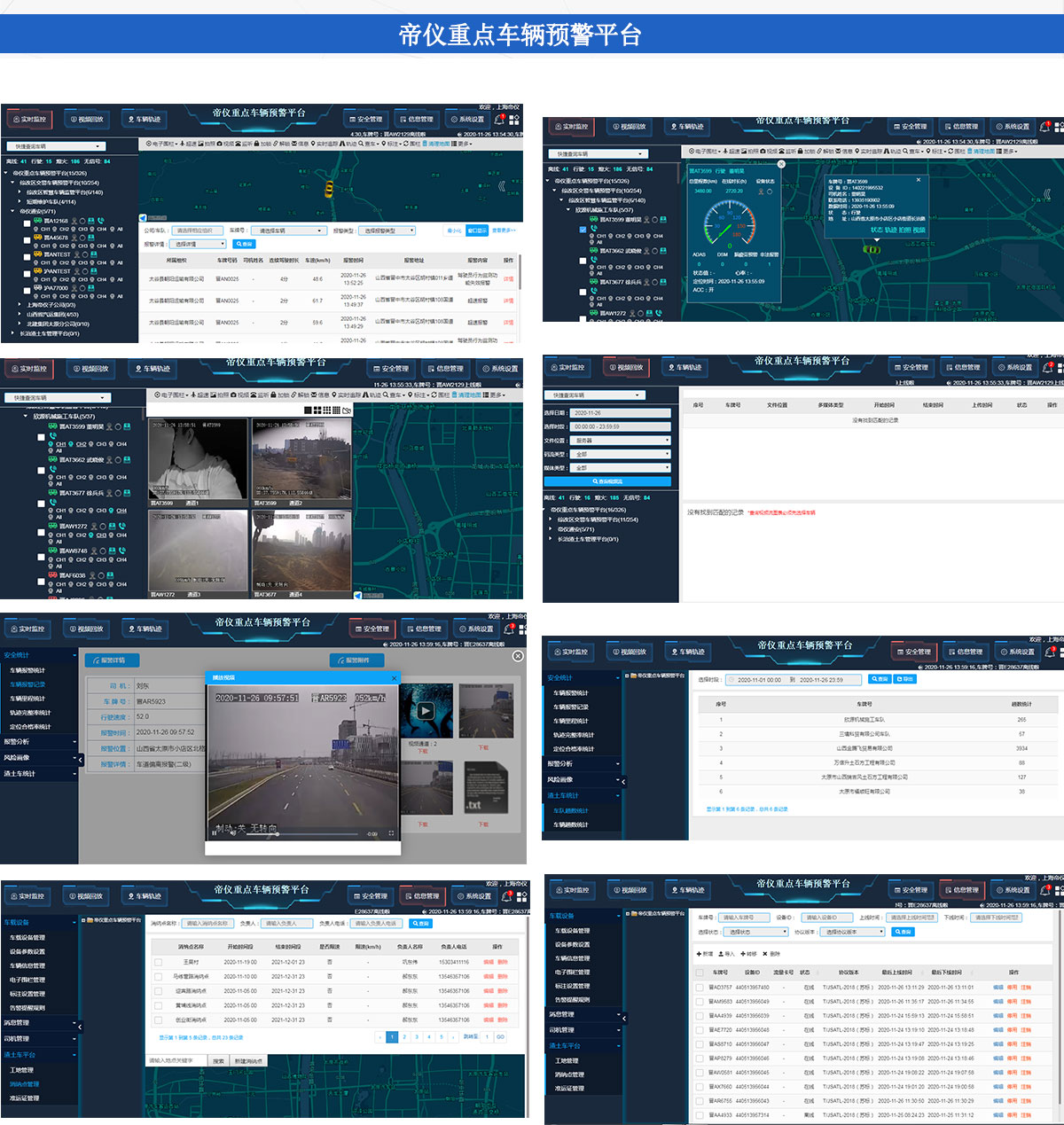Image resolution: width=1064 pixels, height=1125 pixels.
Task: Expand the 短期维护车队(4/114) tree node
Action: click(x=19, y=201)
